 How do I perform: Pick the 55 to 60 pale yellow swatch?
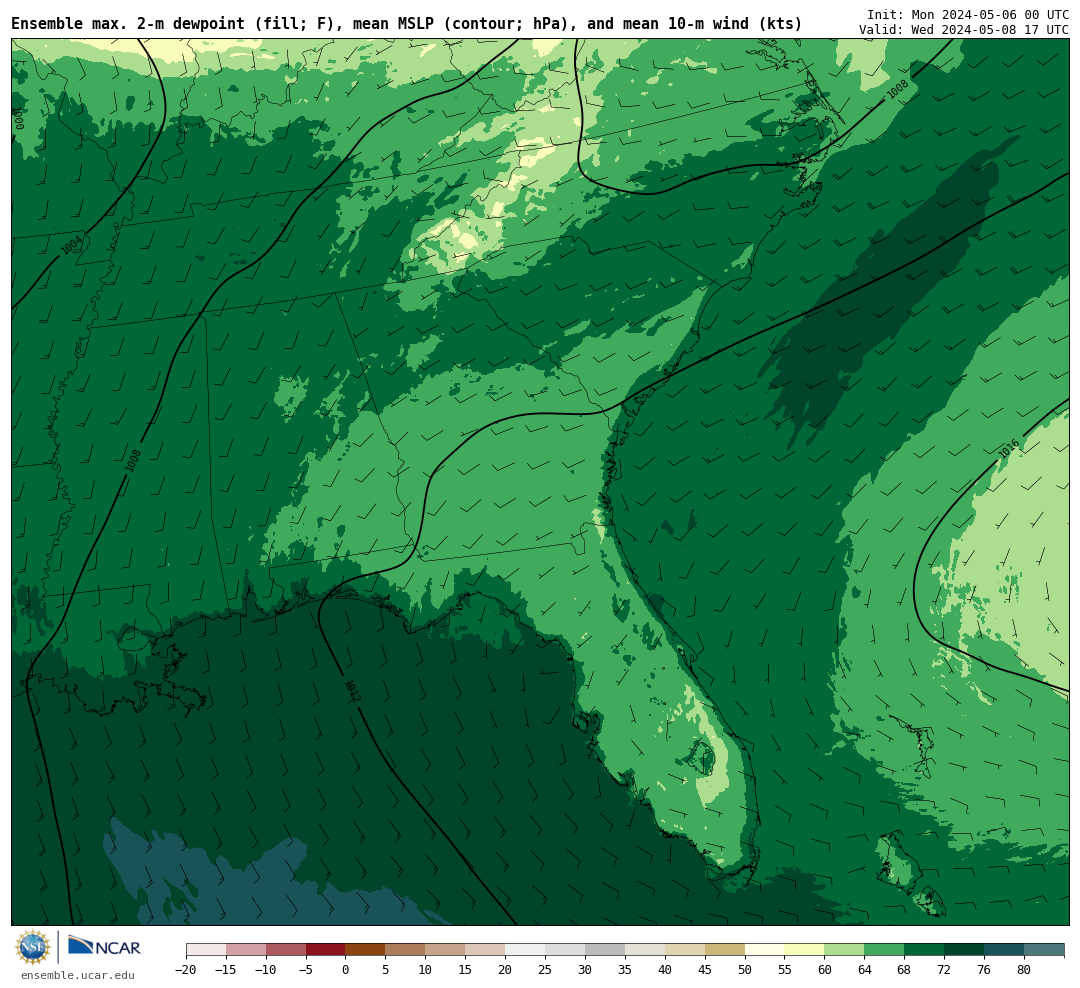(804, 950)
